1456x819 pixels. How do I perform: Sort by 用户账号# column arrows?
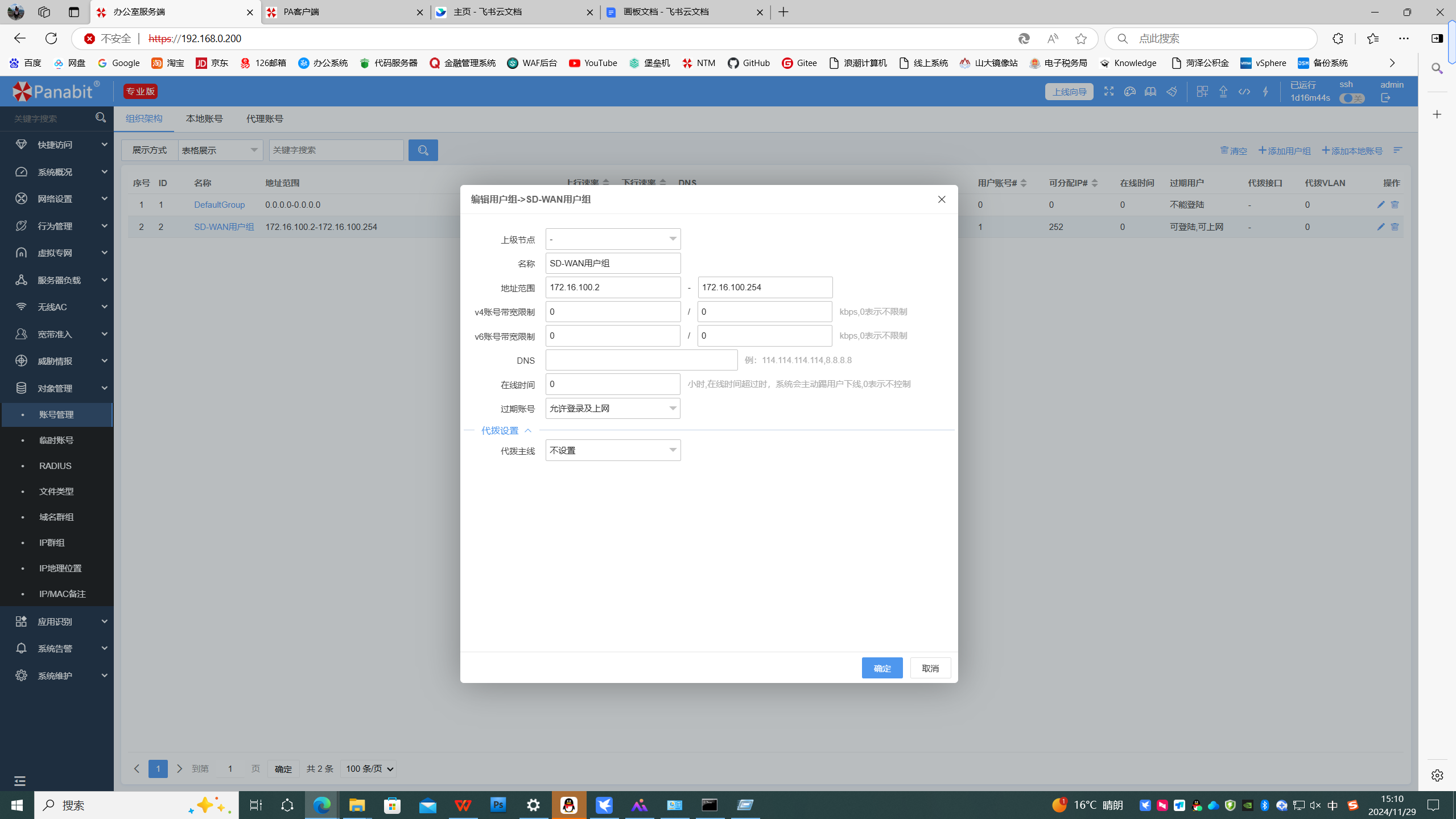pyautogui.click(x=1023, y=183)
